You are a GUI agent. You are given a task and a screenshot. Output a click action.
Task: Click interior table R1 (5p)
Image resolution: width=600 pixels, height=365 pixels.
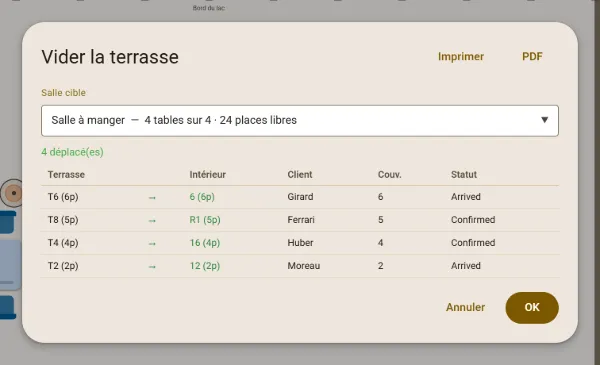(x=205, y=220)
